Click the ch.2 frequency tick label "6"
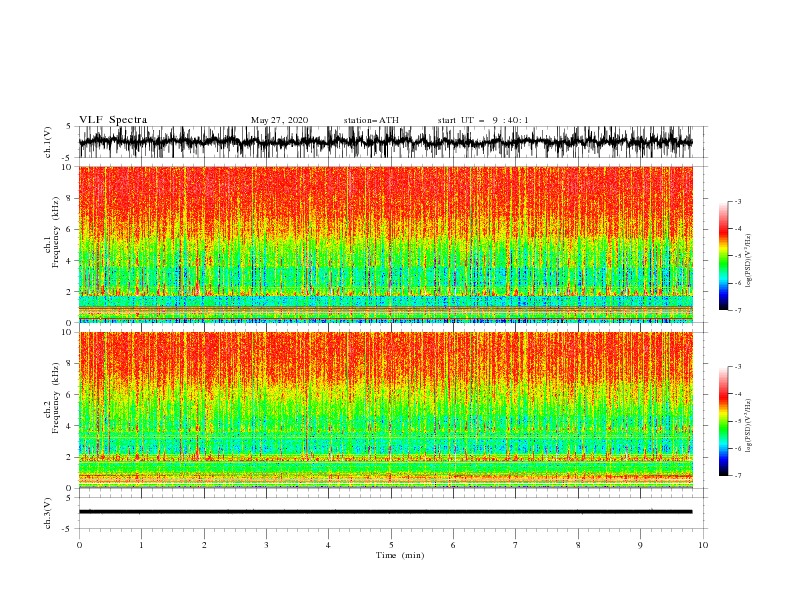 tap(69, 394)
